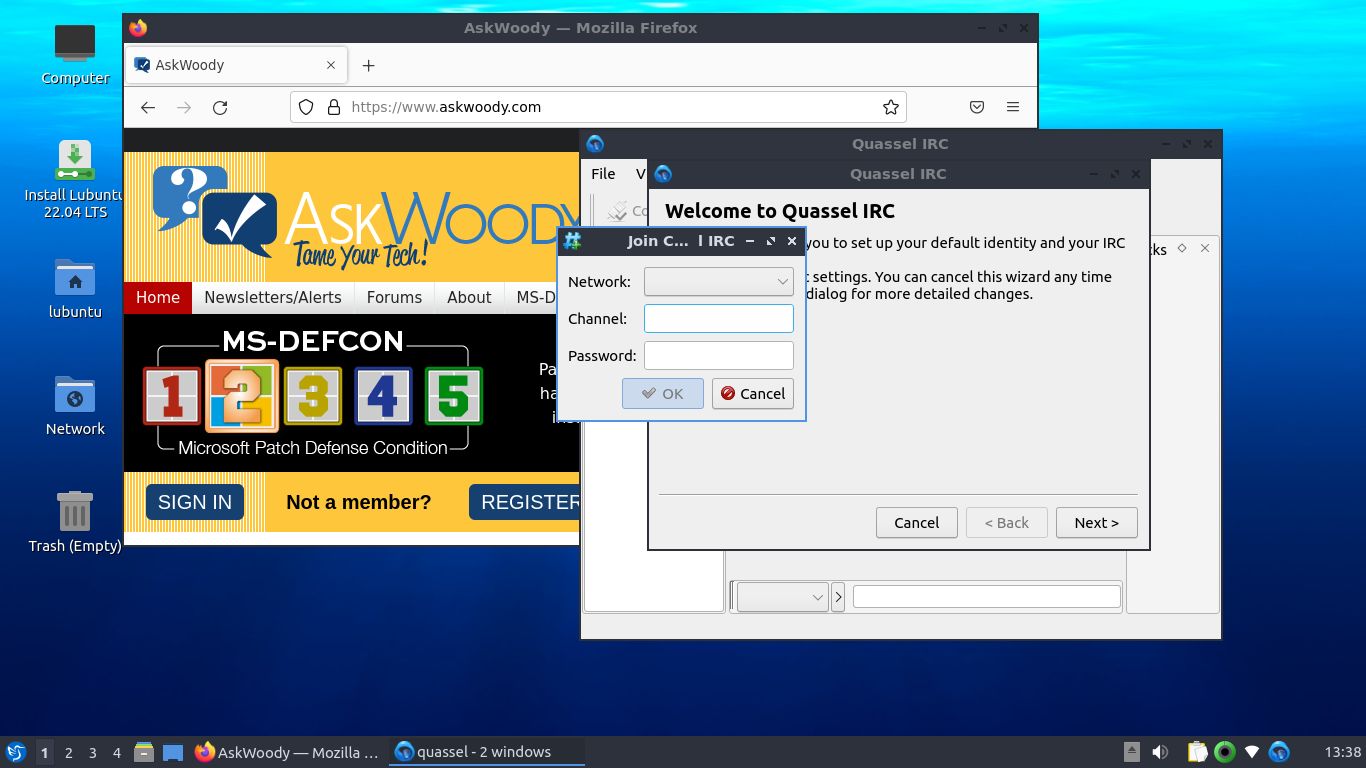
Task: Open the Lubuntu start menu
Action: [15, 752]
